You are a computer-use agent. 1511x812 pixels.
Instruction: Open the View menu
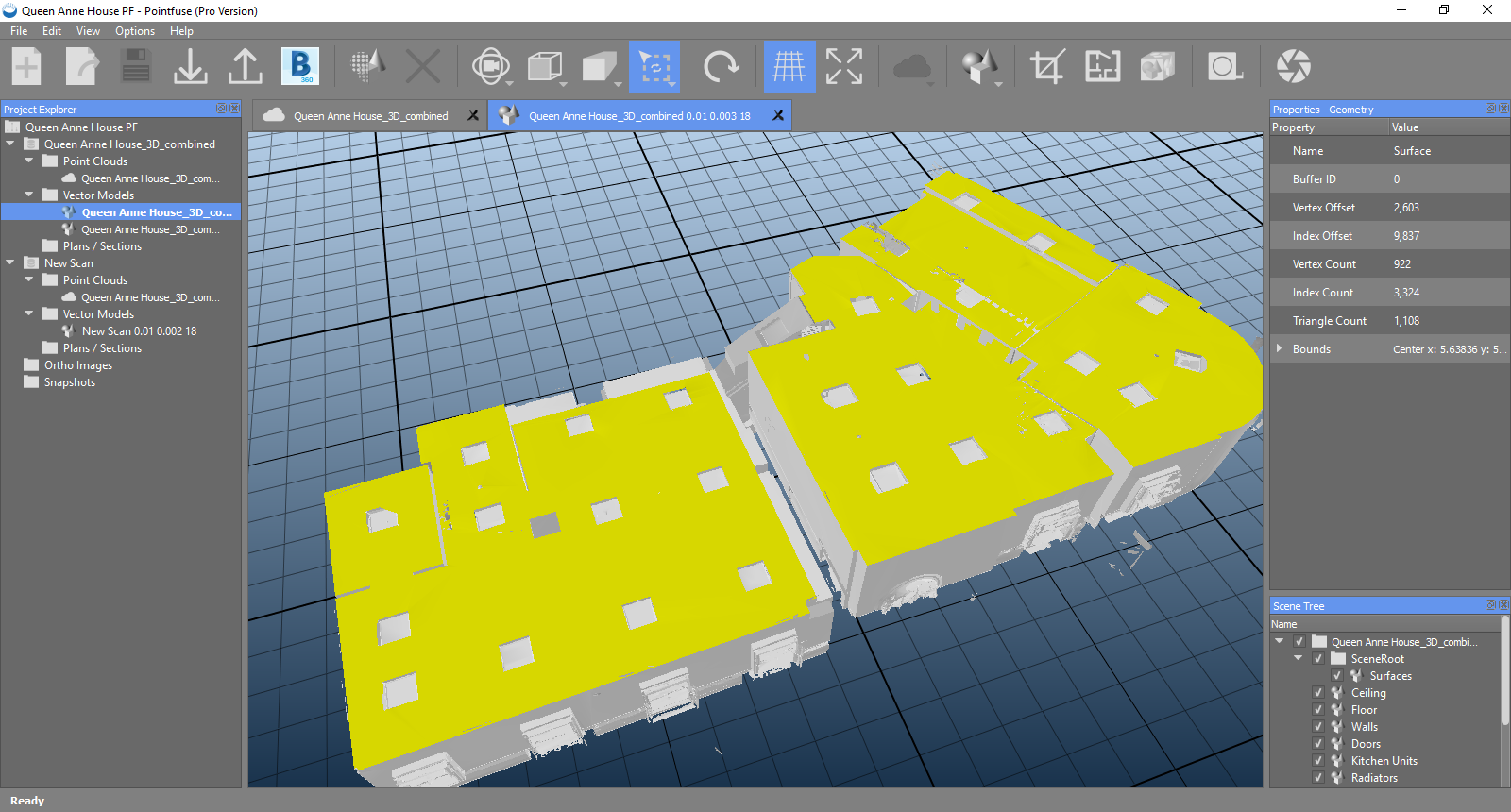tap(88, 31)
